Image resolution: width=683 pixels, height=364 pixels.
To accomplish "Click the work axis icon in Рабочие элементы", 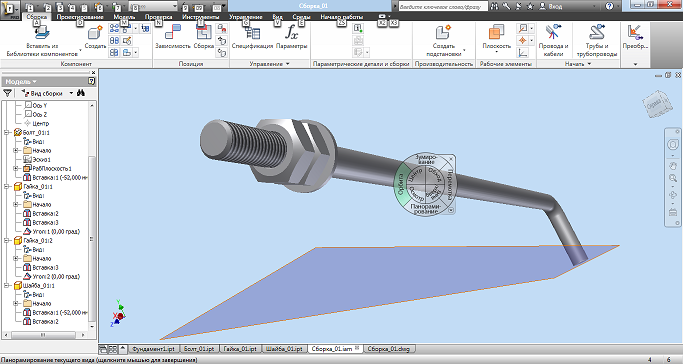I will pos(522,28).
